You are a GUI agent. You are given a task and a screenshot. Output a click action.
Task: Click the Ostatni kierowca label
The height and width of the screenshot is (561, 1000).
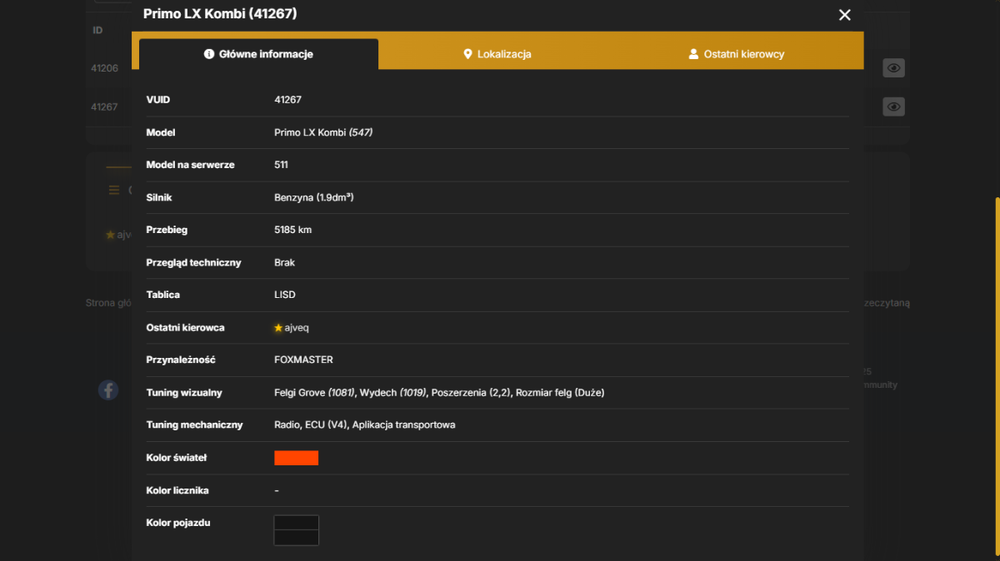(185, 328)
